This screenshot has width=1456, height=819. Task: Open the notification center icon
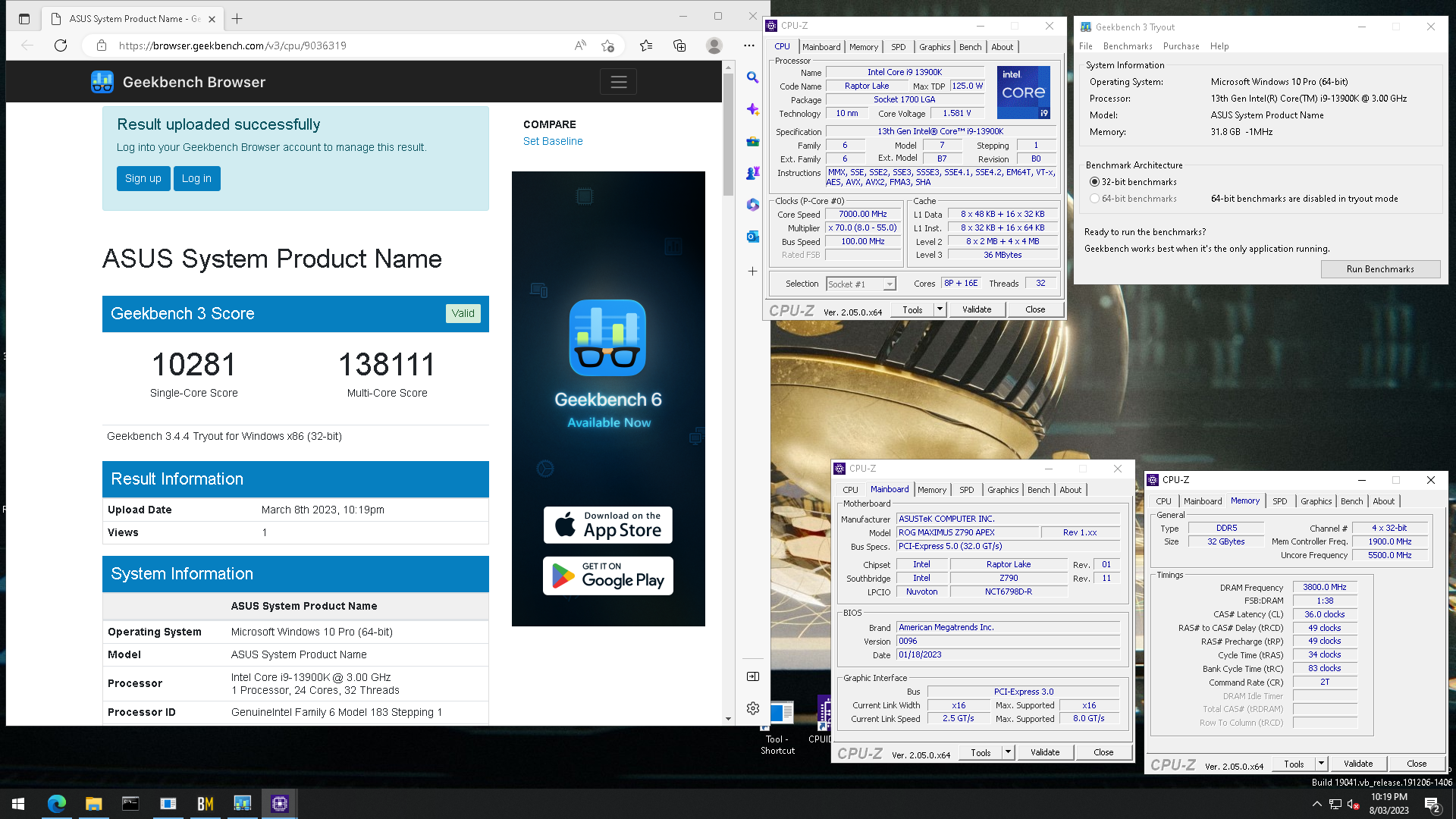[x=1432, y=805]
